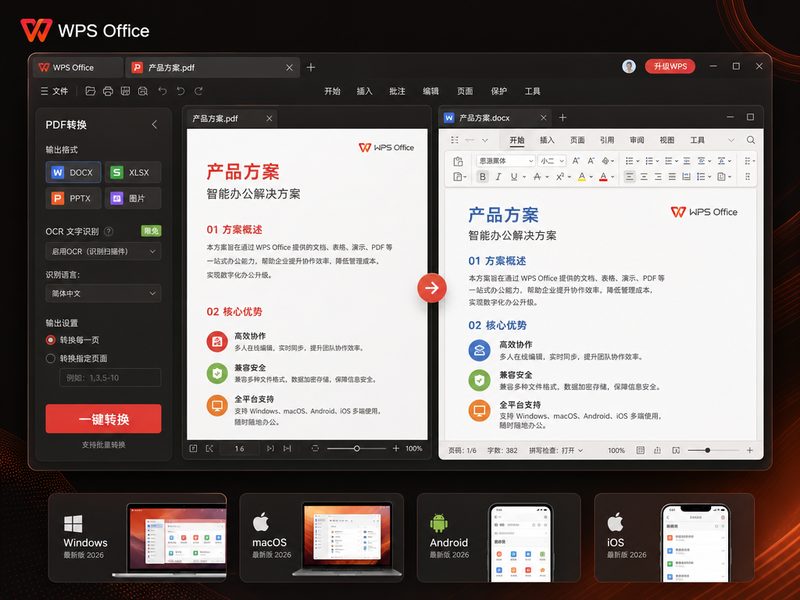
Task: Add new tab beside 产品方案.docx
Action: [562, 117]
